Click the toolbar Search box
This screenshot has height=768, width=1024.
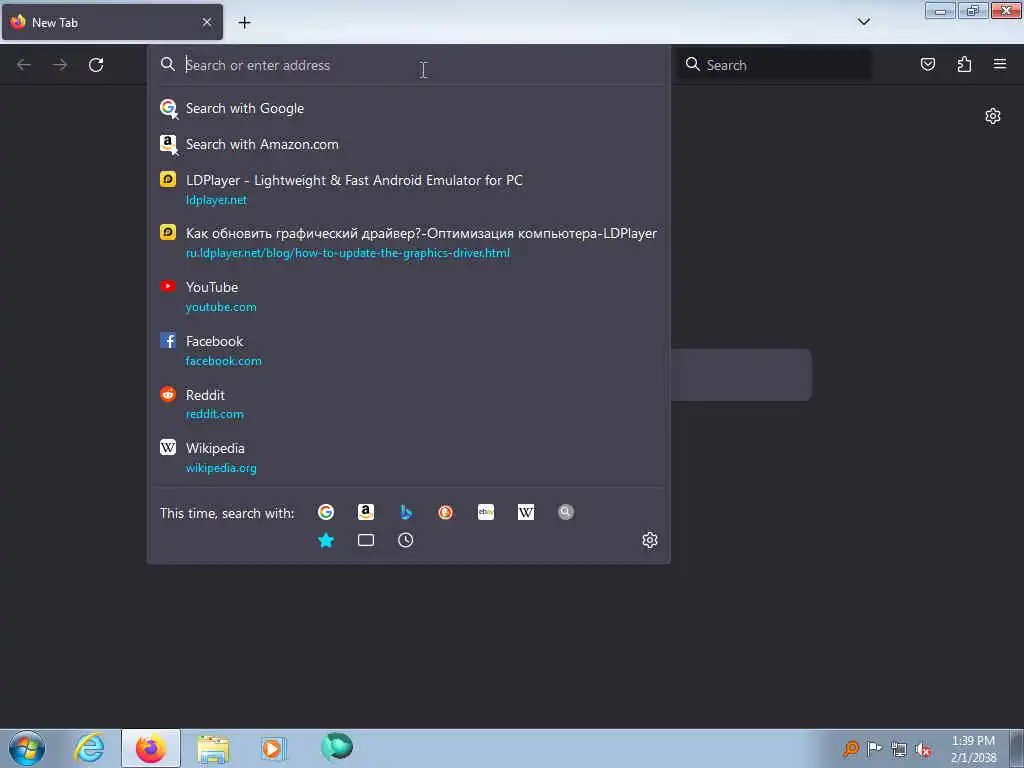774,65
